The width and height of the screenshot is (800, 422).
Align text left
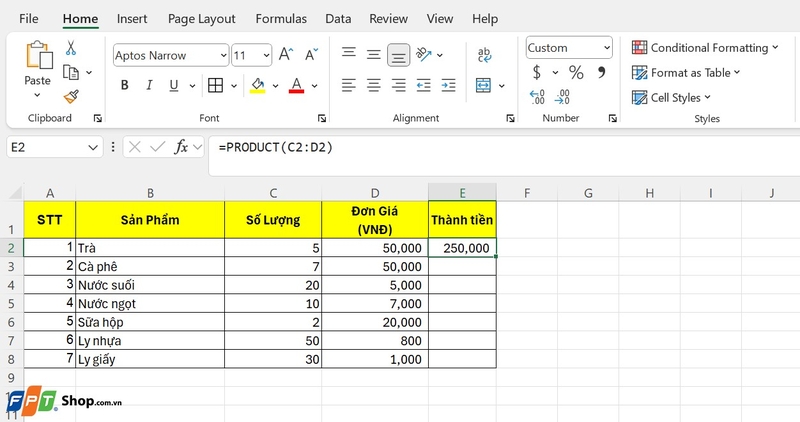click(x=349, y=85)
